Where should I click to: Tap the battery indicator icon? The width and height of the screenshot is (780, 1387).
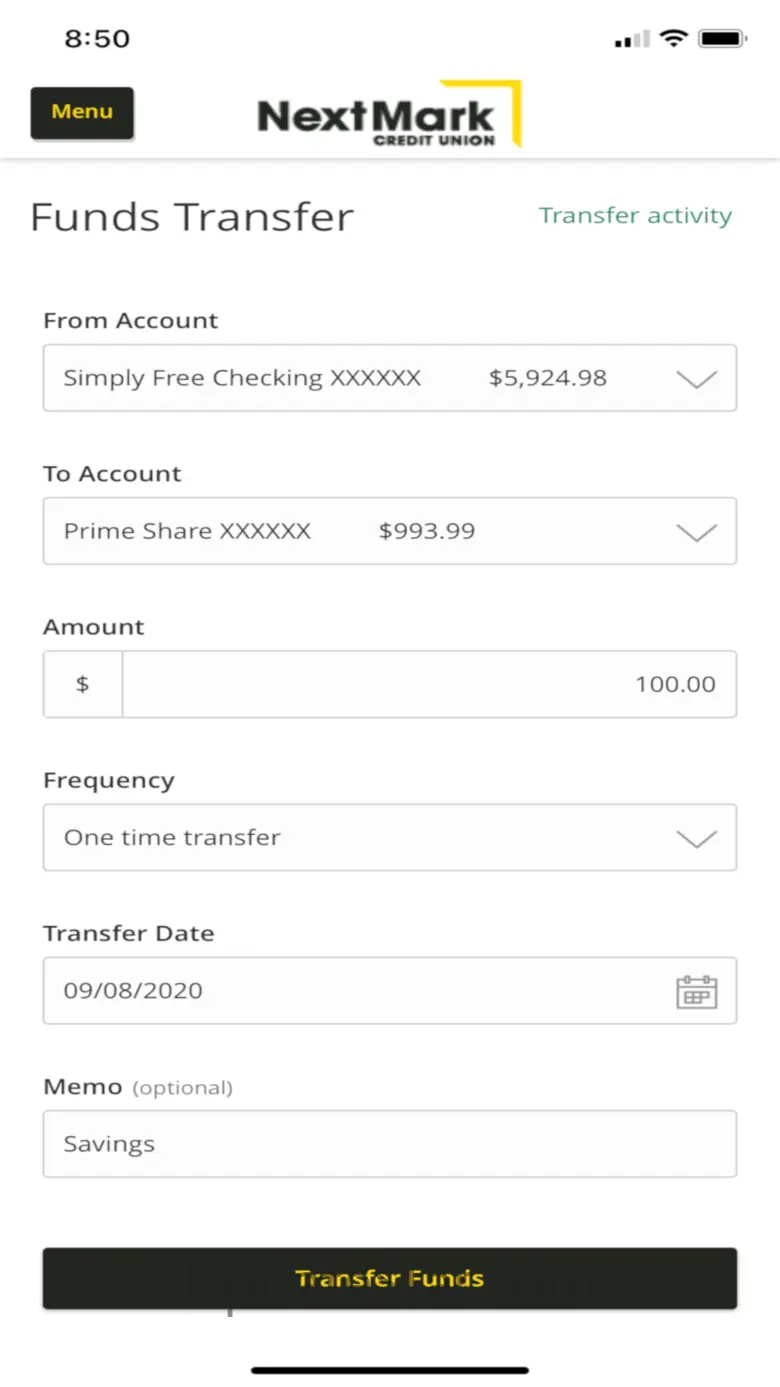[722, 39]
